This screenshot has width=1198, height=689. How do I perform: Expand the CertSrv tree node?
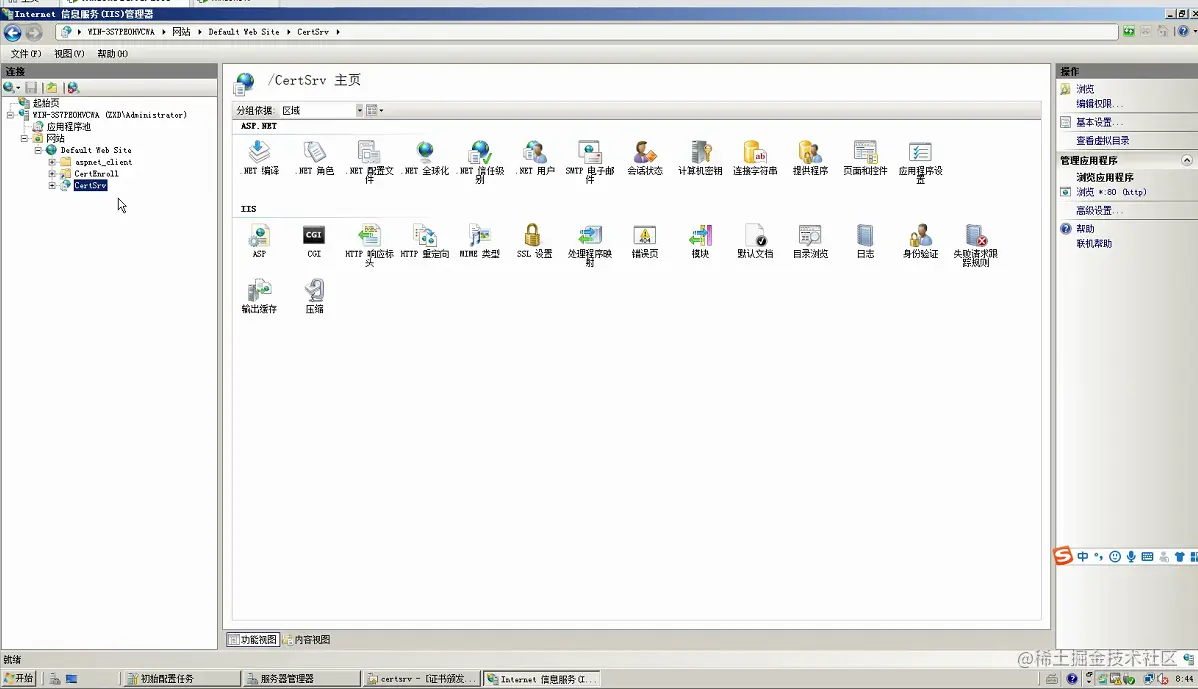[52, 186]
